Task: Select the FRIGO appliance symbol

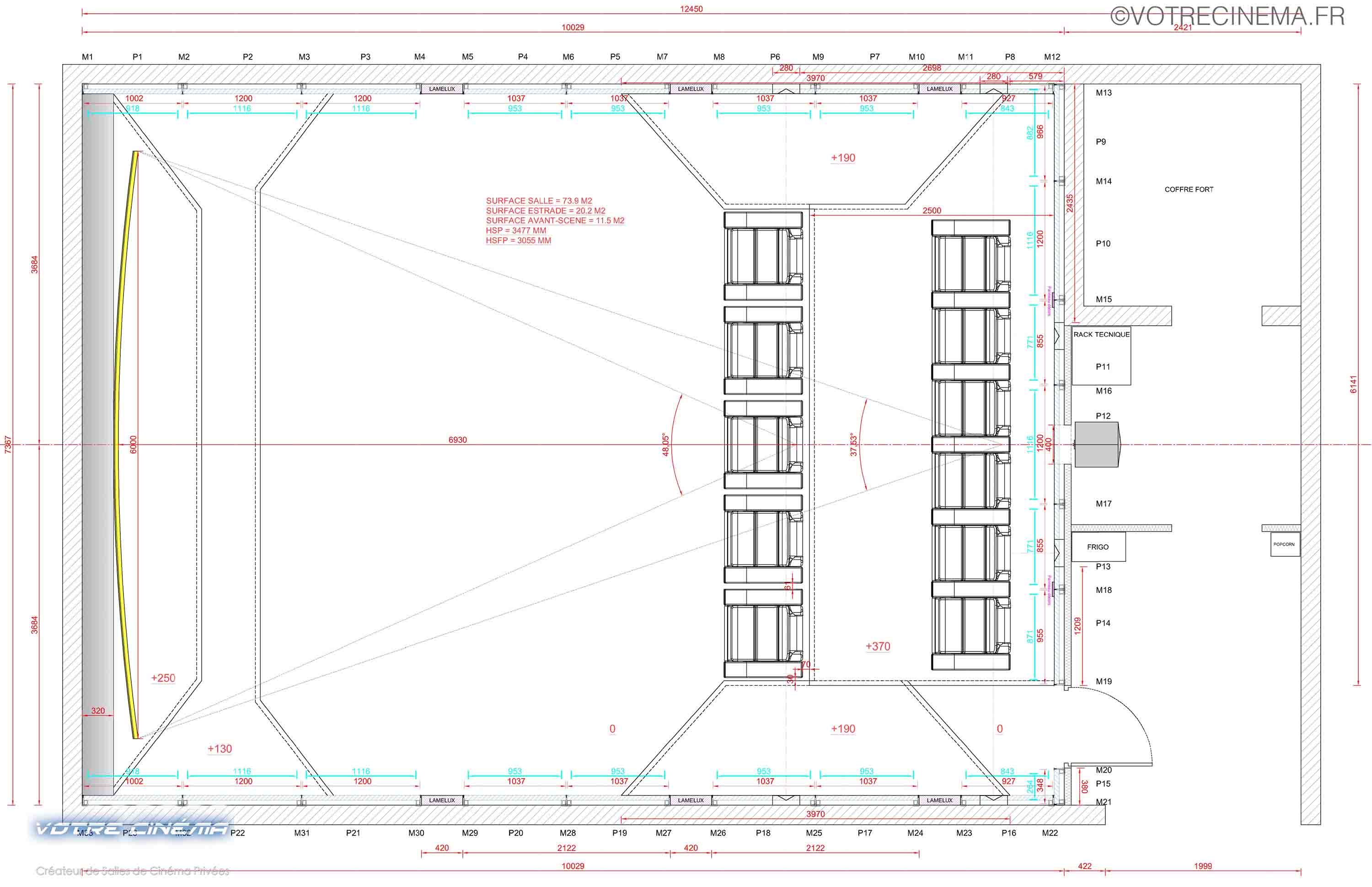Action: coord(1099,546)
